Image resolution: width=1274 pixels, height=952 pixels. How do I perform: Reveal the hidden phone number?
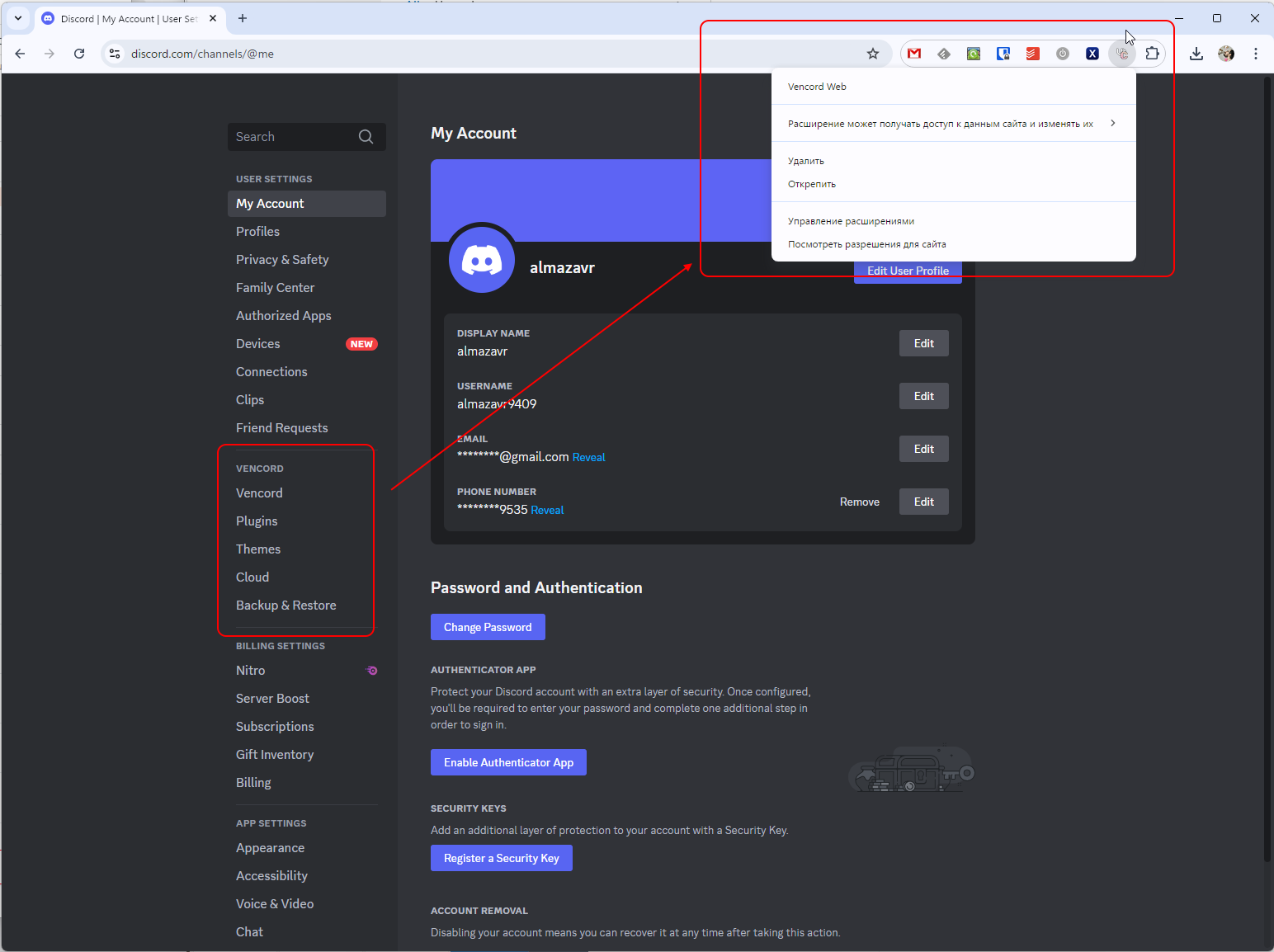tap(547, 510)
